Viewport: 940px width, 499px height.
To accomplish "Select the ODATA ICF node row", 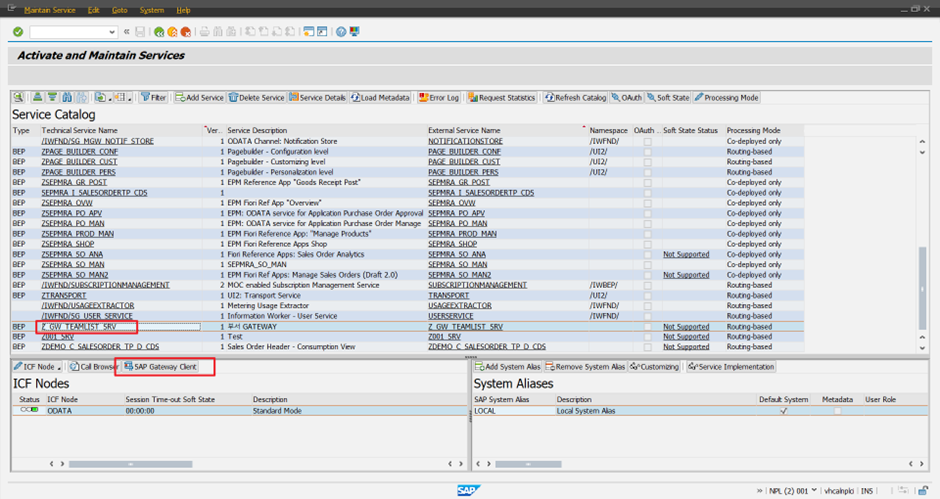I will pos(240,411).
